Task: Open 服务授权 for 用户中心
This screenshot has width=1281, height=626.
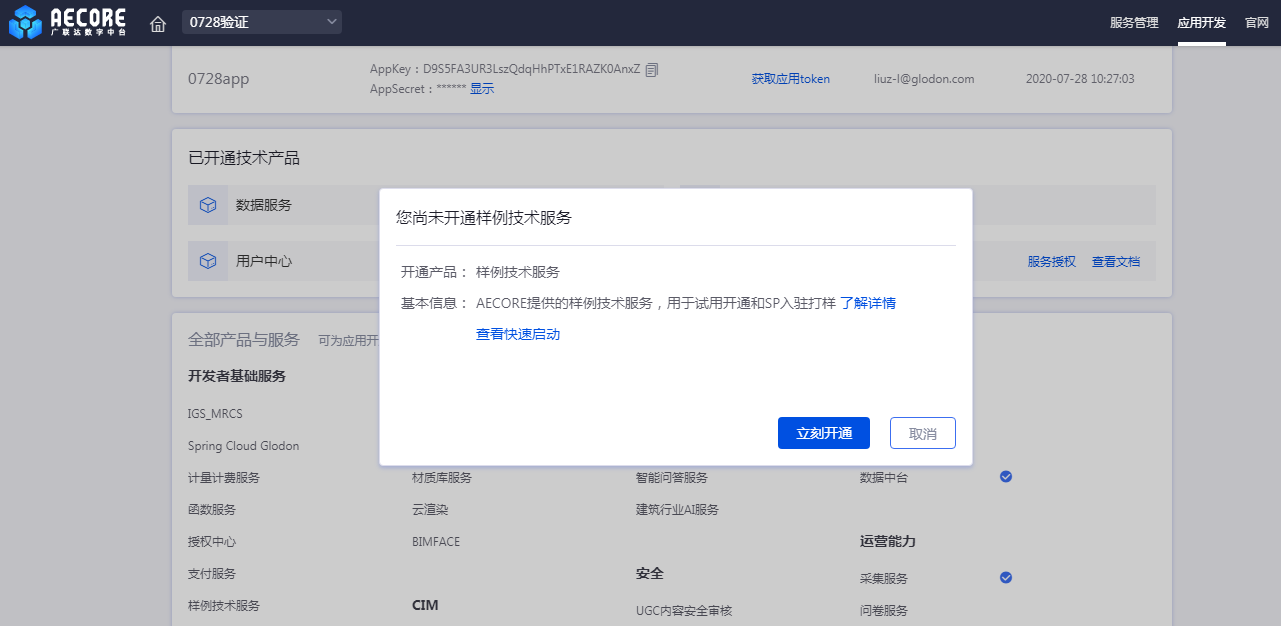Action: tap(1051, 261)
